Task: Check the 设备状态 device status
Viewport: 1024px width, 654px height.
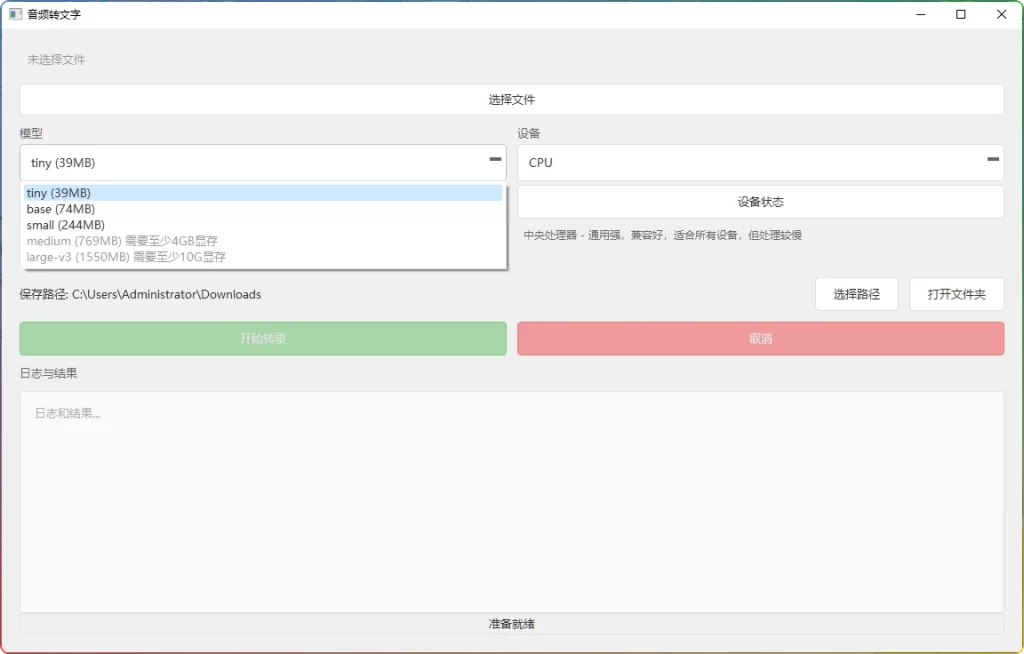Action: tap(760, 201)
